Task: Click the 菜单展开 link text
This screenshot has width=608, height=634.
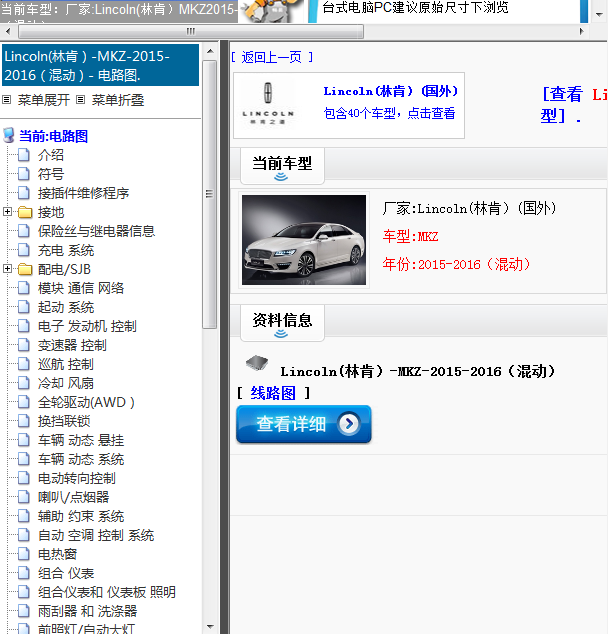Action: pyautogui.click(x=44, y=100)
